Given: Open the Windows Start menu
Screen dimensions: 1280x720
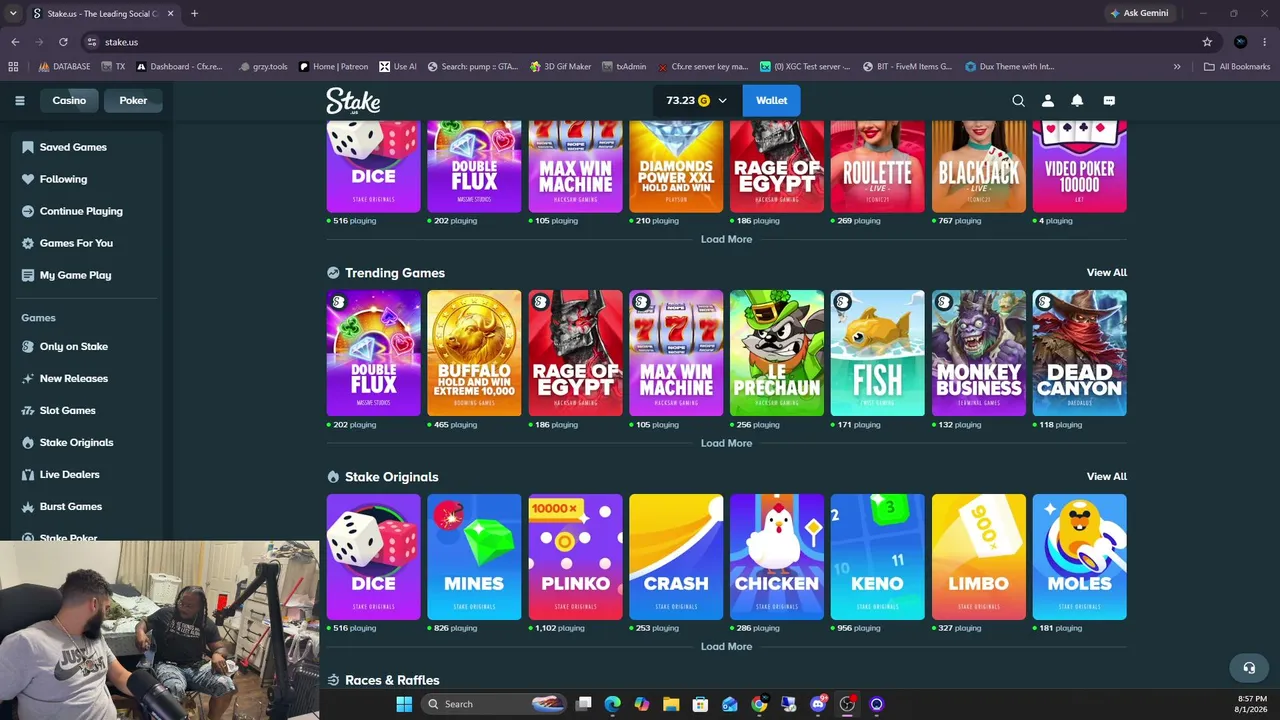Looking at the screenshot, I should coord(404,704).
